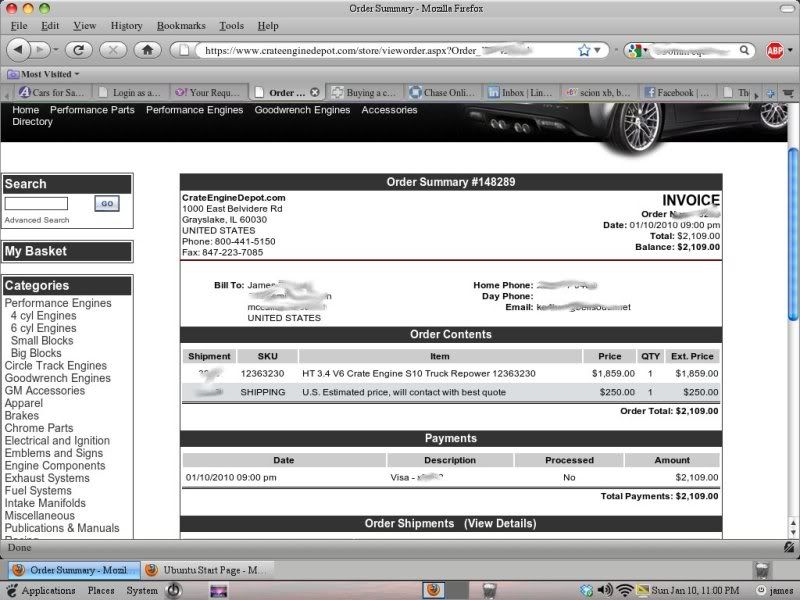Click the Firefox window icon in panel

click(x=434, y=590)
